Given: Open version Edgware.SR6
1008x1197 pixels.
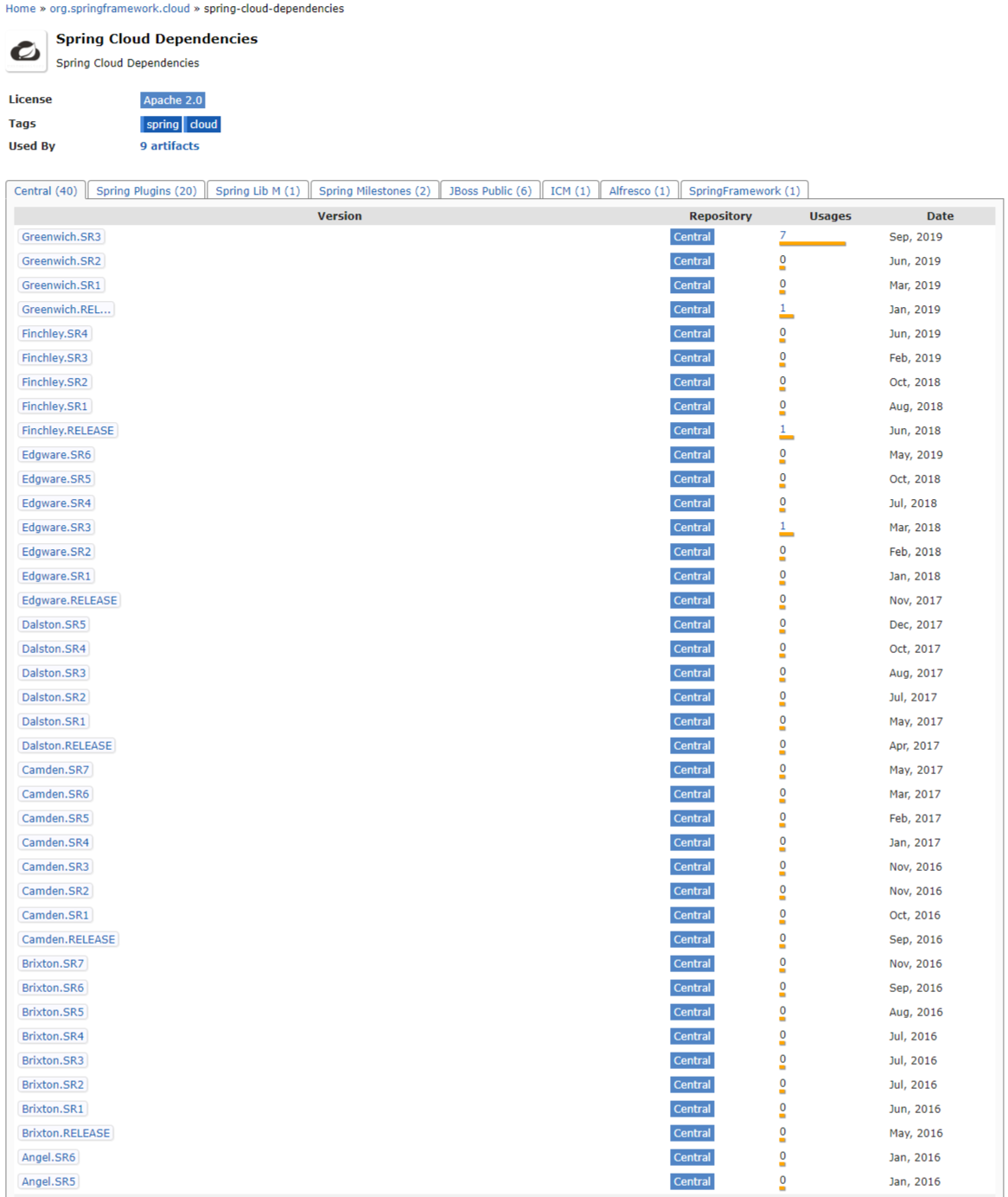Looking at the screenshot, I should tap(56, 455).
